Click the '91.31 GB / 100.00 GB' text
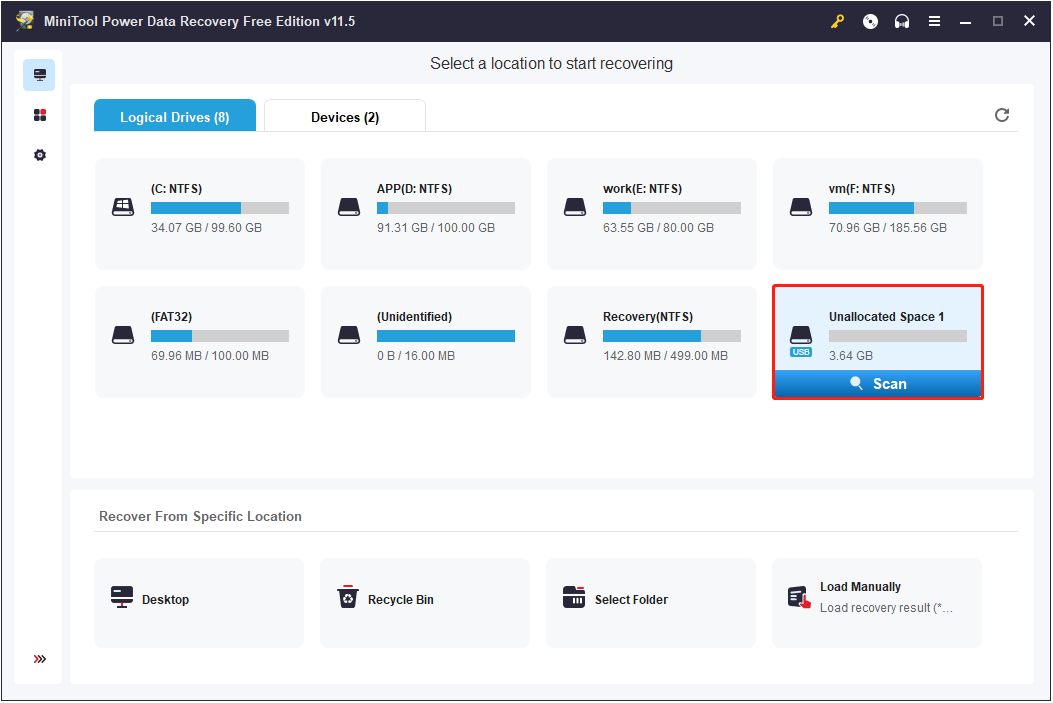1053x703 pixels. [436, 228]
